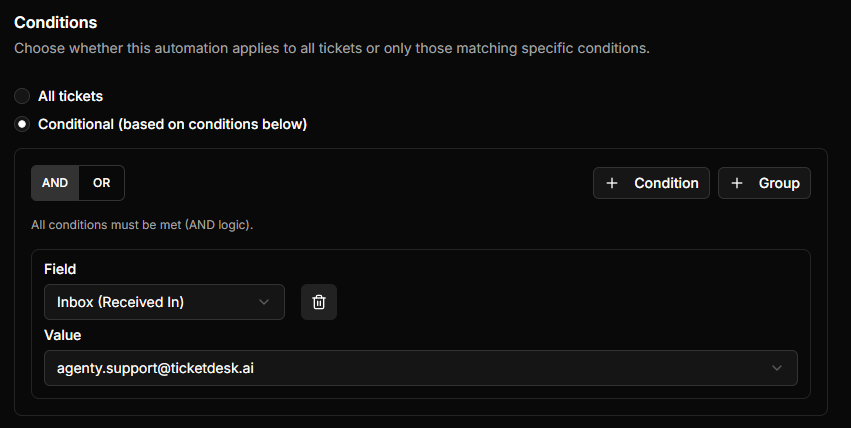851x428 pixels.
Task: Open the agenty.support@ticketdesk.ai value dropdown
Action: (x=400, y=368)
